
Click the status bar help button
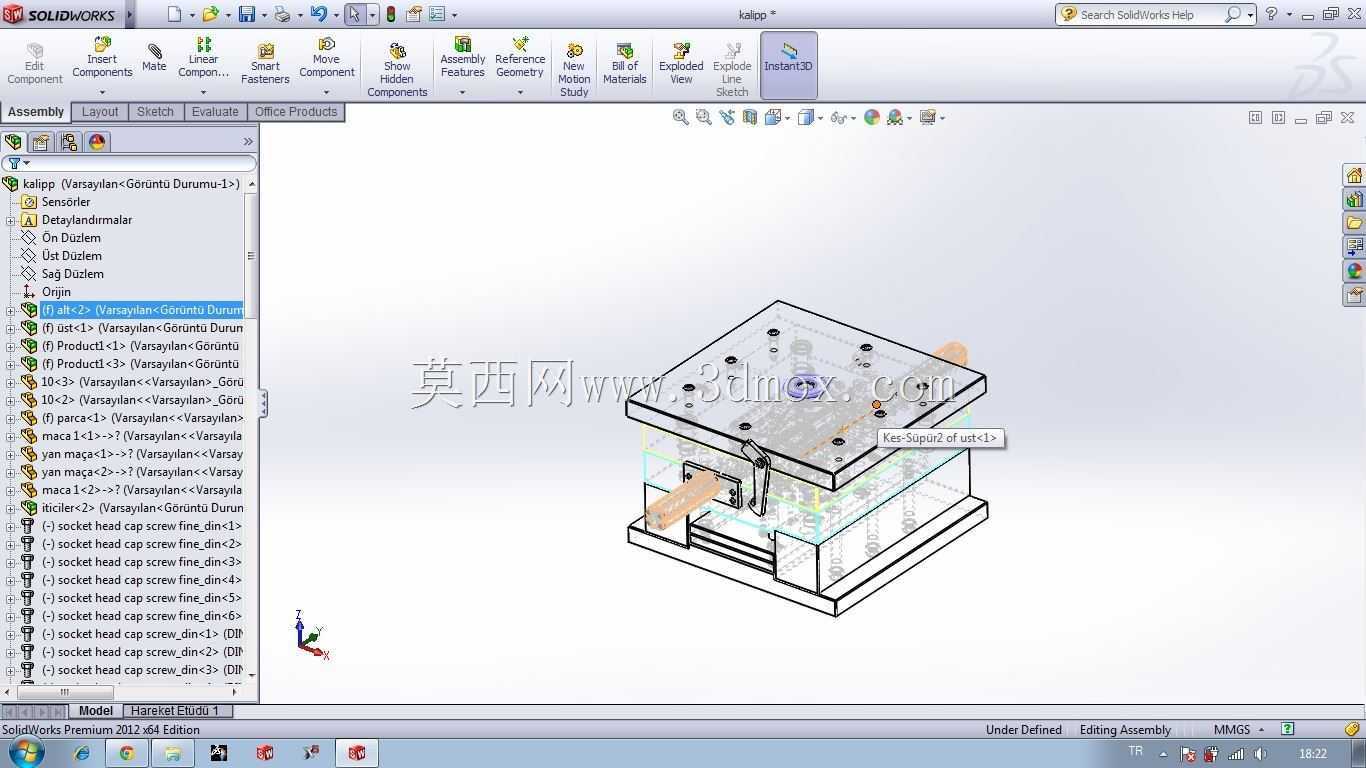1288,729
